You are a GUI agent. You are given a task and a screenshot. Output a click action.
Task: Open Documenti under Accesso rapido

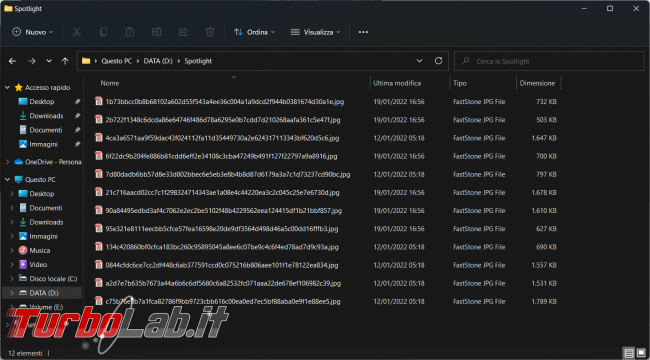coord(46,130)
